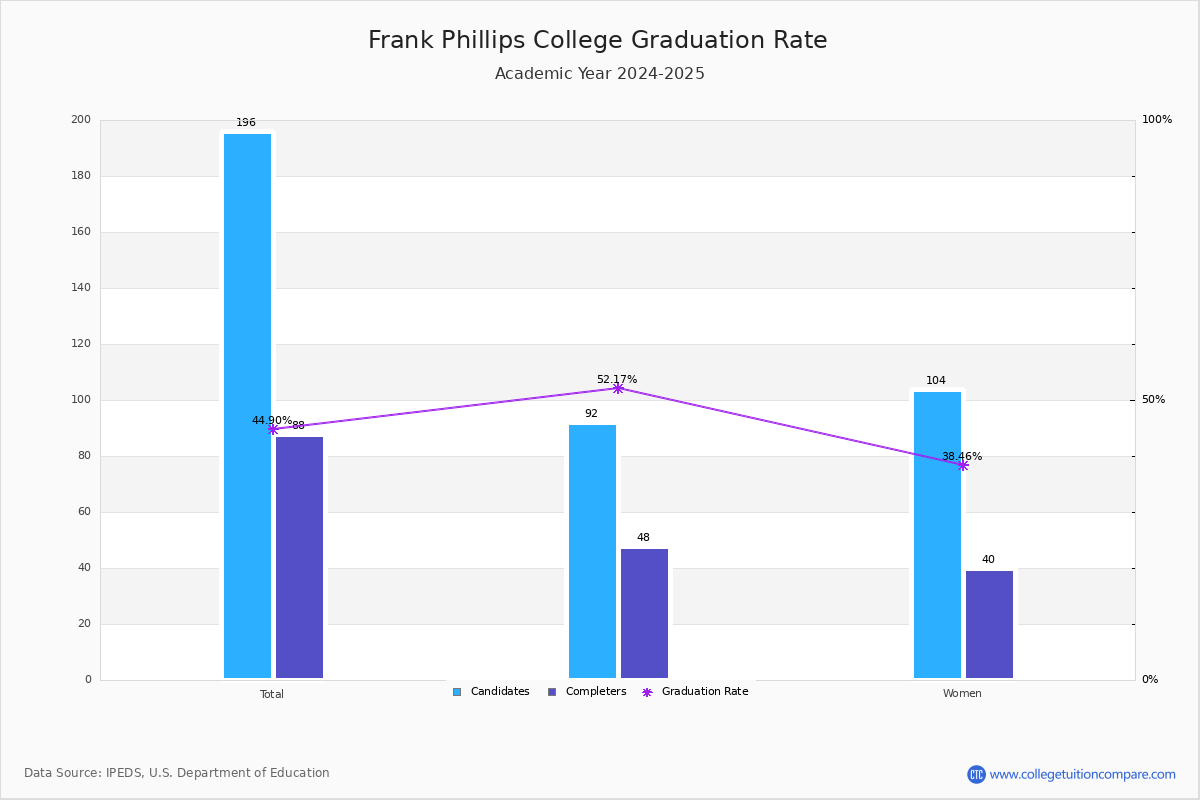The height and width of the screenshot is (800, 1200).
Task: Toggle the Candidates legend item
Action: [x=491, y=692]
